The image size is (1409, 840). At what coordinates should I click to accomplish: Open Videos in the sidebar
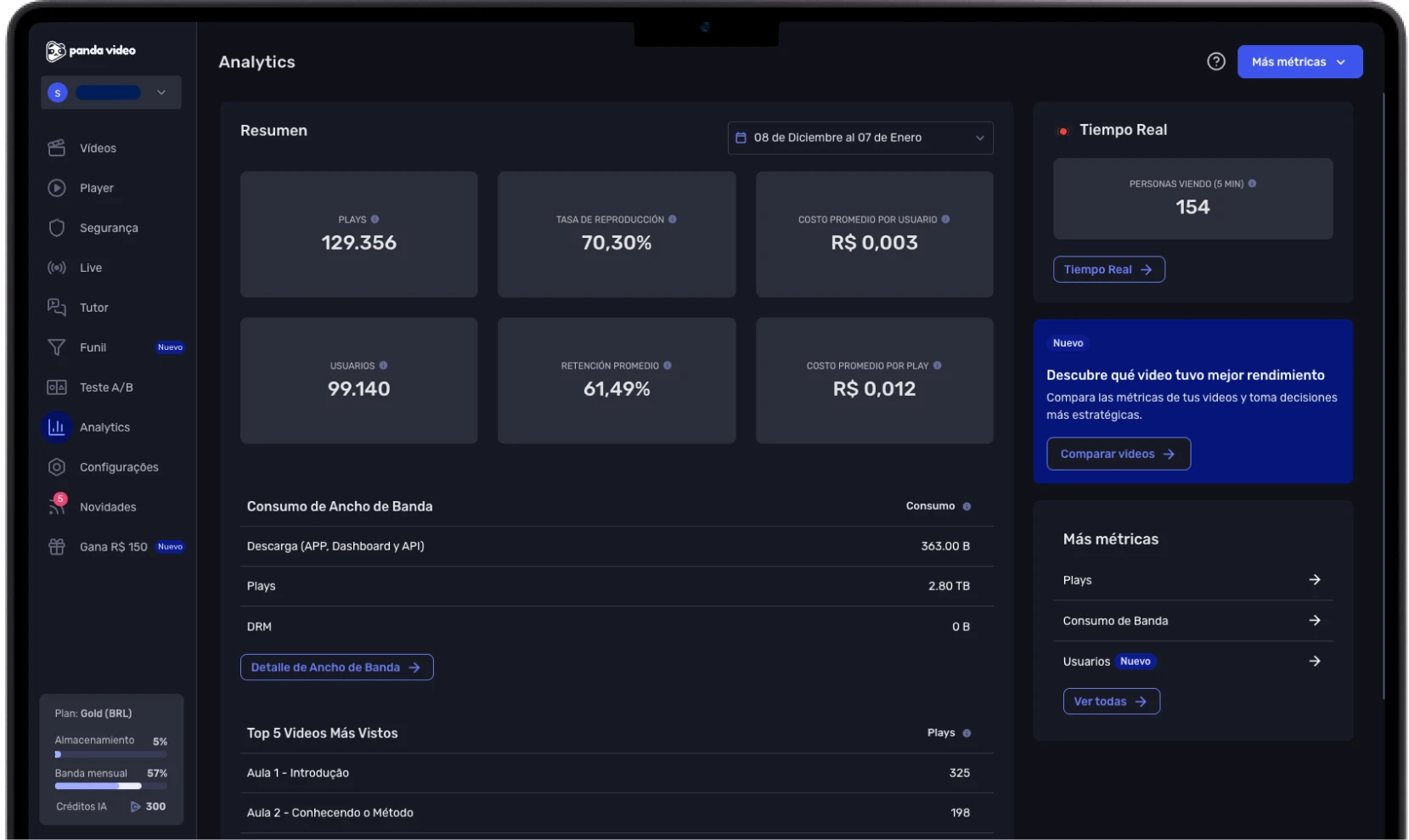(98, 148)
